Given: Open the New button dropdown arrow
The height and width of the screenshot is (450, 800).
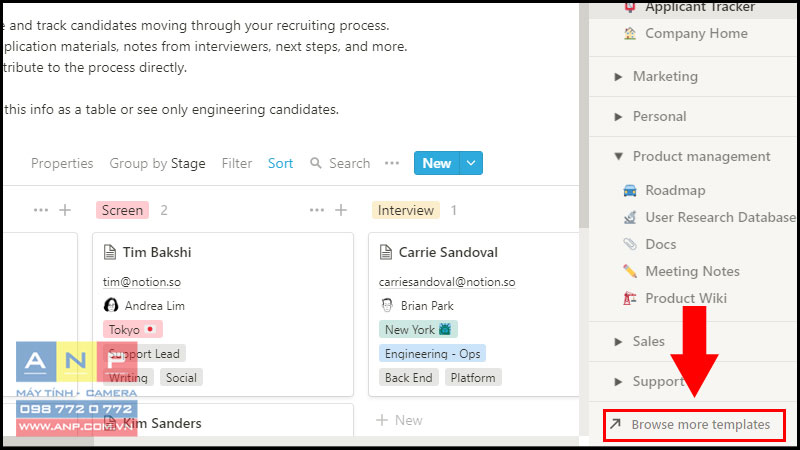Looking at the screenshot, I should pos(471,163).
